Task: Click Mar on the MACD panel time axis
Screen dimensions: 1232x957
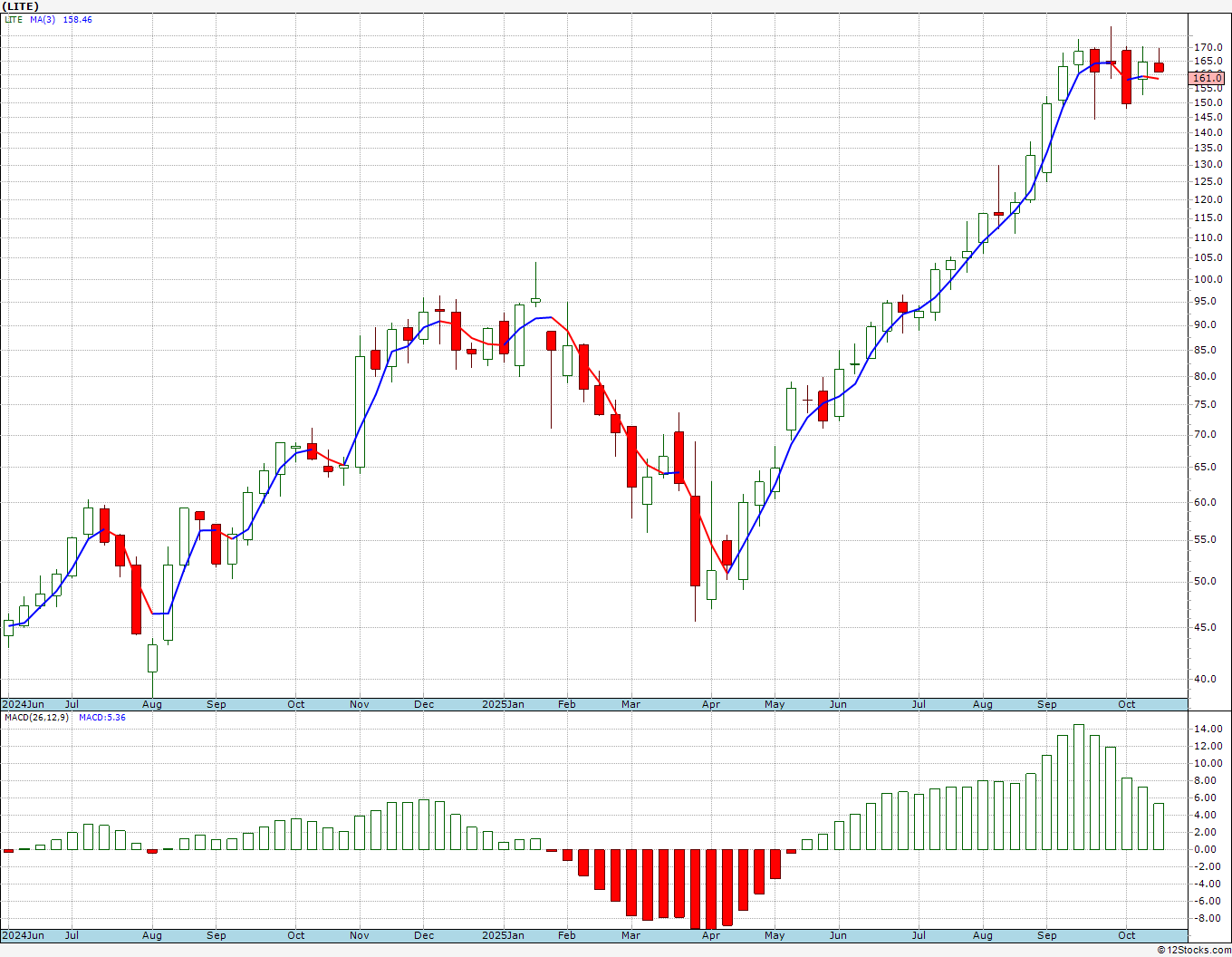Action: pos(631,935)
